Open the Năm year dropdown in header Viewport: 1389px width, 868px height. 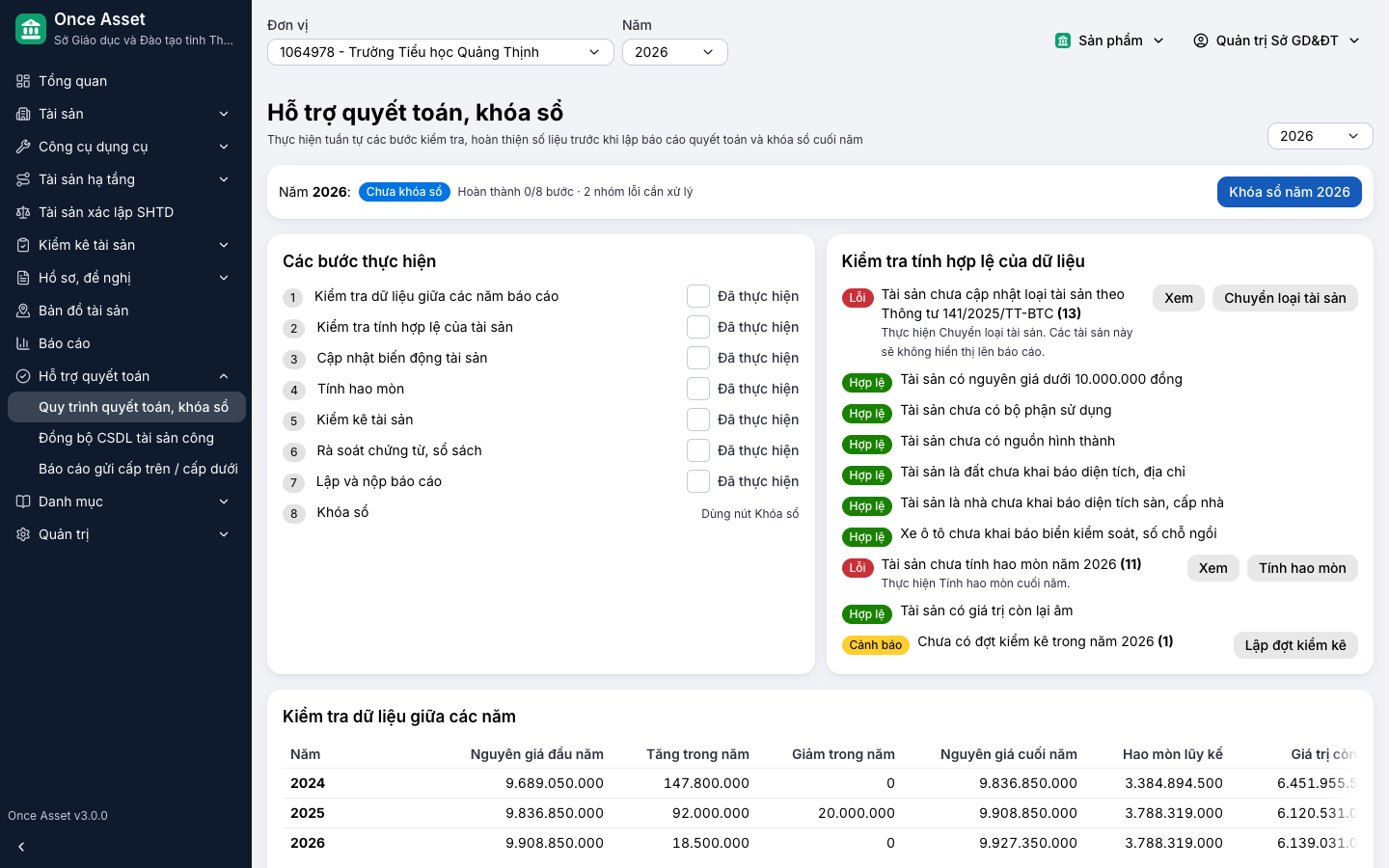click(x=675, y=52)
